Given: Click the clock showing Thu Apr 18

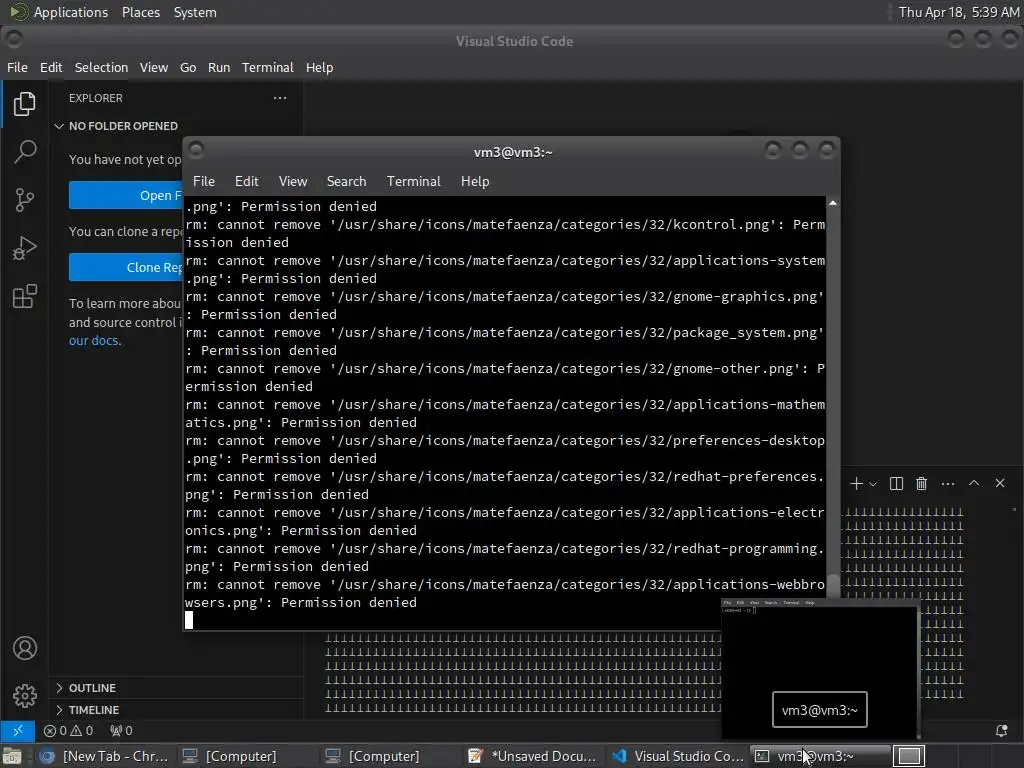Looking at the screenshot, I should click(x=958, y=12).
